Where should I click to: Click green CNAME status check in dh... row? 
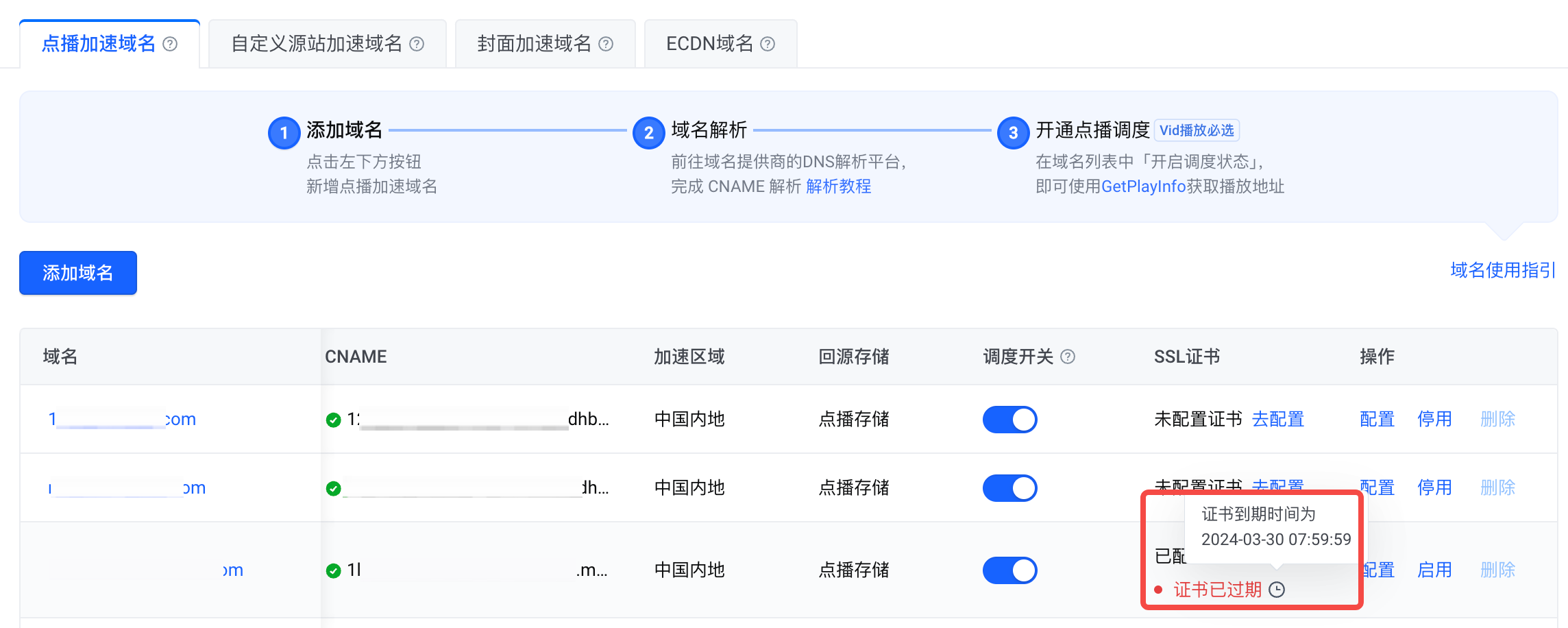tap(334, 488)
